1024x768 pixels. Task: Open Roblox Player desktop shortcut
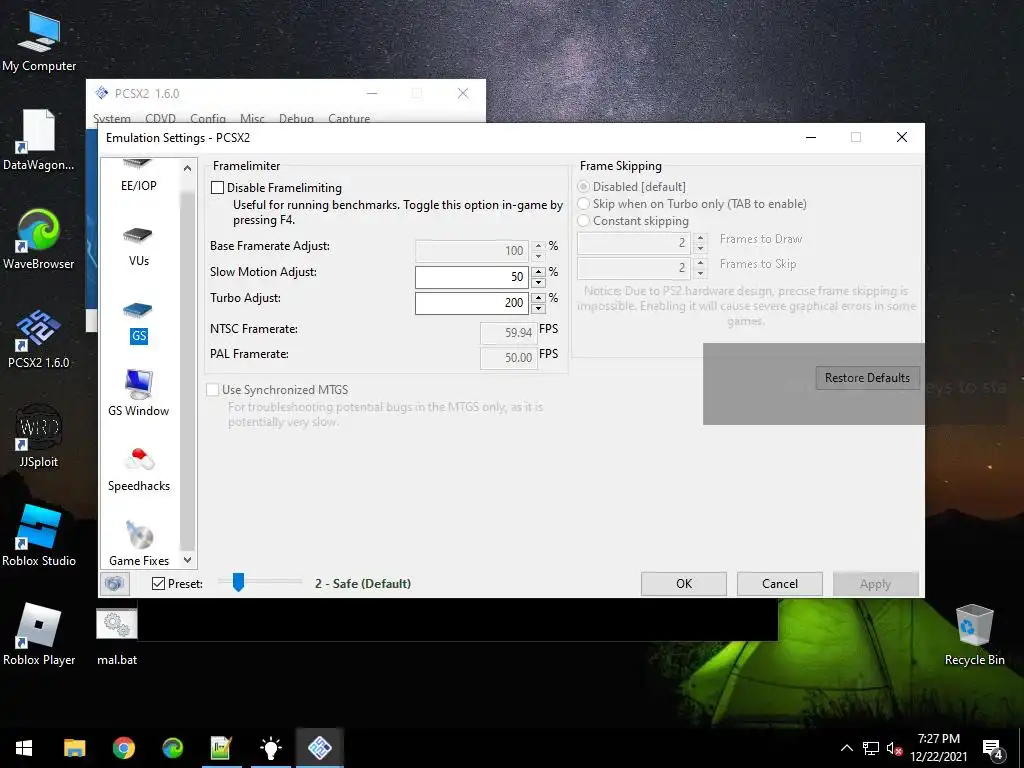coord(39,635)
